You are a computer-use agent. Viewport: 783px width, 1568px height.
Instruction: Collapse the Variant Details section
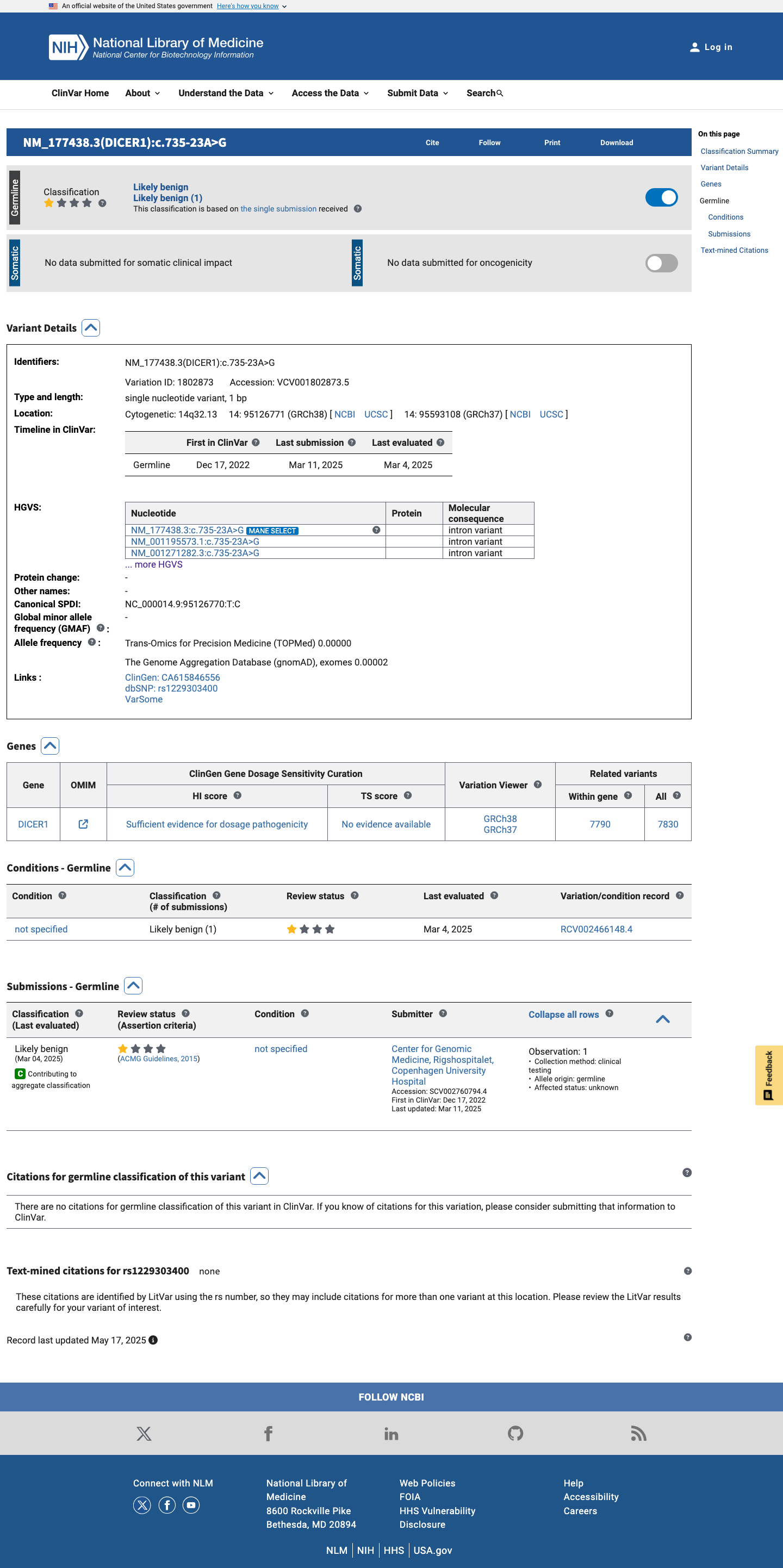(x=91, y=327)
